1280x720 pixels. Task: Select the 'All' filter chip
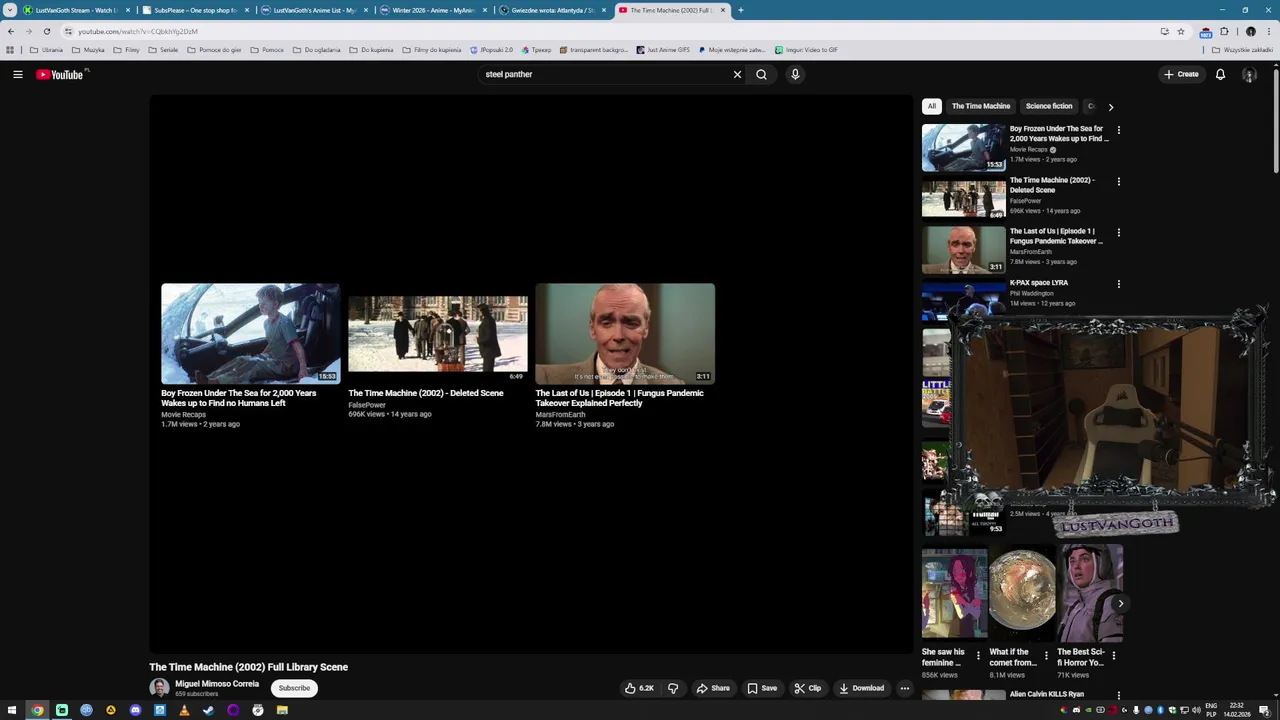[x=931, y=106]
